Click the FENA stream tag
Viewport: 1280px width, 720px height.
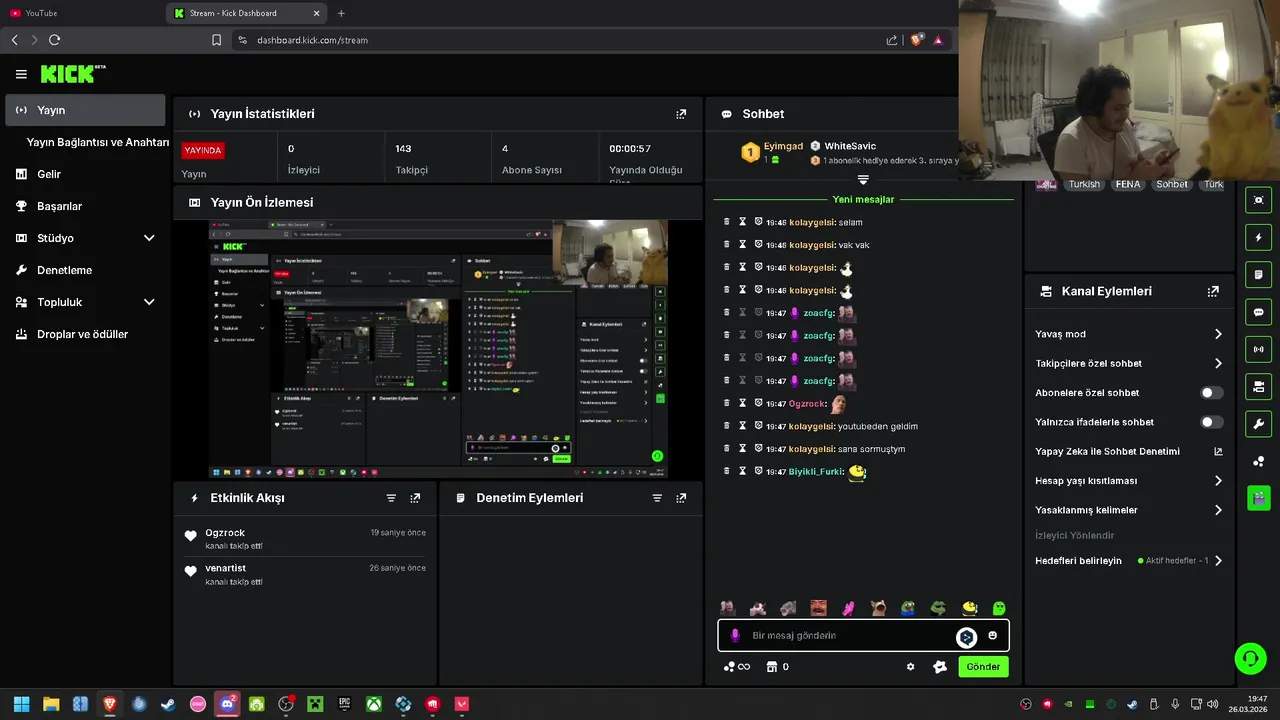click(1128, 184)
